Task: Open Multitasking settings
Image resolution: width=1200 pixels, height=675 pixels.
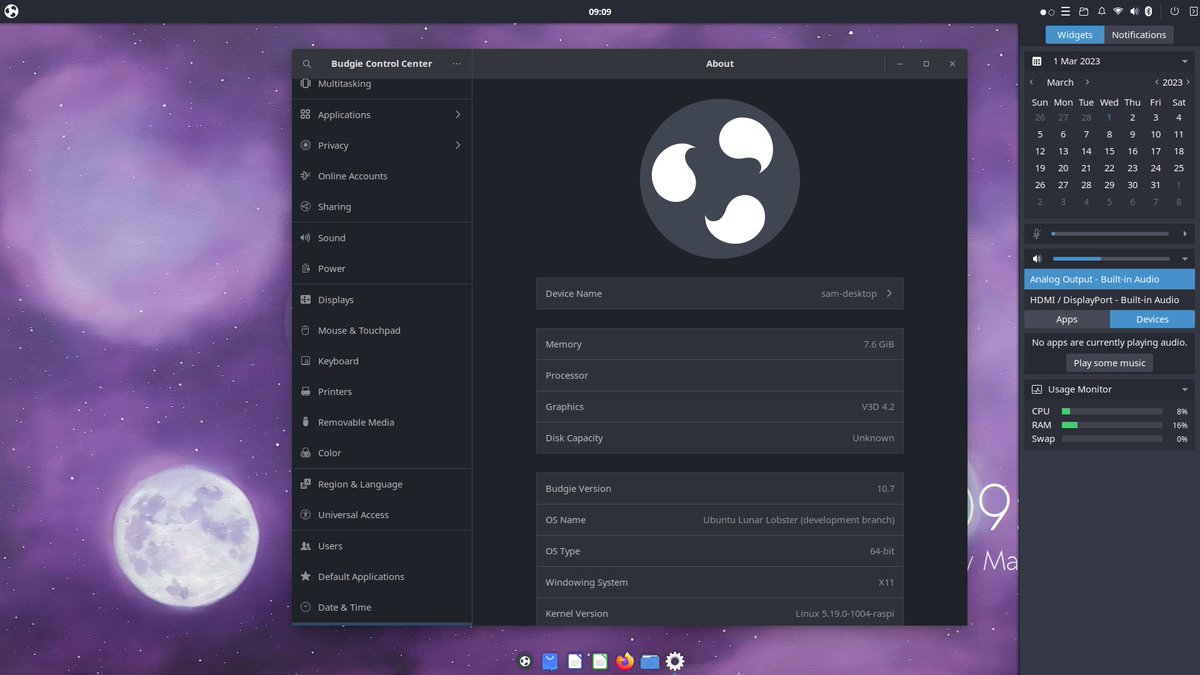Action: [x=382, y=84]
